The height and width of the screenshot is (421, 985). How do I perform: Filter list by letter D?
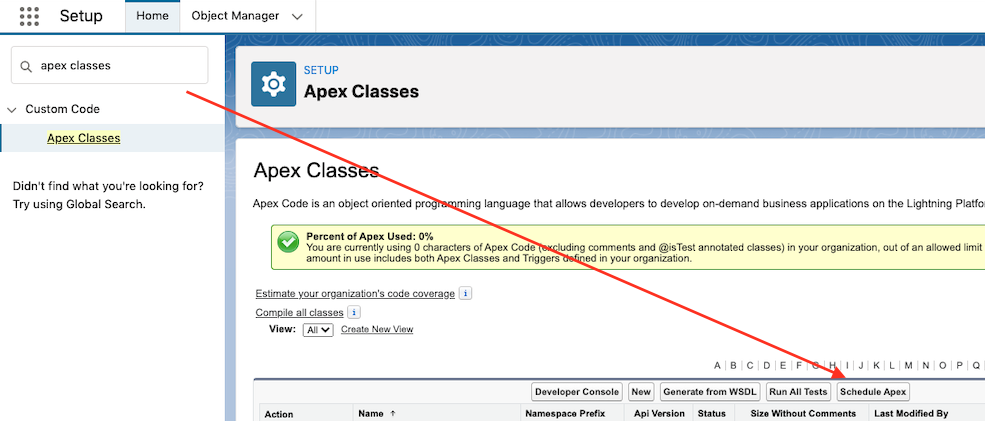click(x=766, y=365)
